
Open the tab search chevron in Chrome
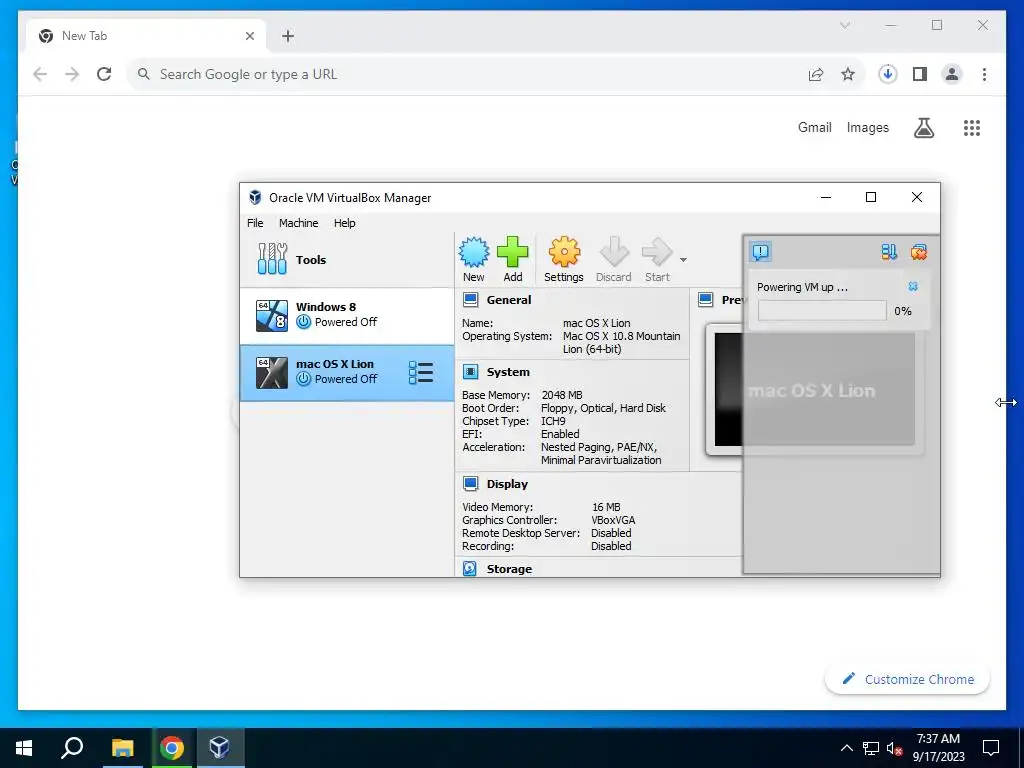click(844, 25)
